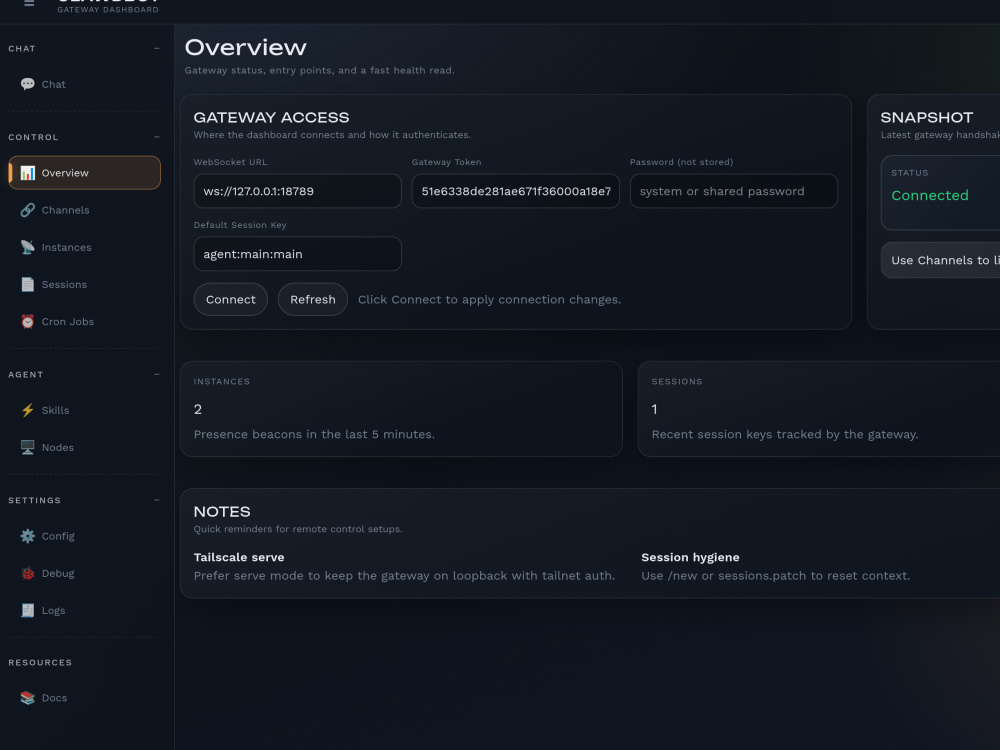Collapse the Settings sidebar section
The height and width of the screenshot is (750, 1000).
(157, 500)
